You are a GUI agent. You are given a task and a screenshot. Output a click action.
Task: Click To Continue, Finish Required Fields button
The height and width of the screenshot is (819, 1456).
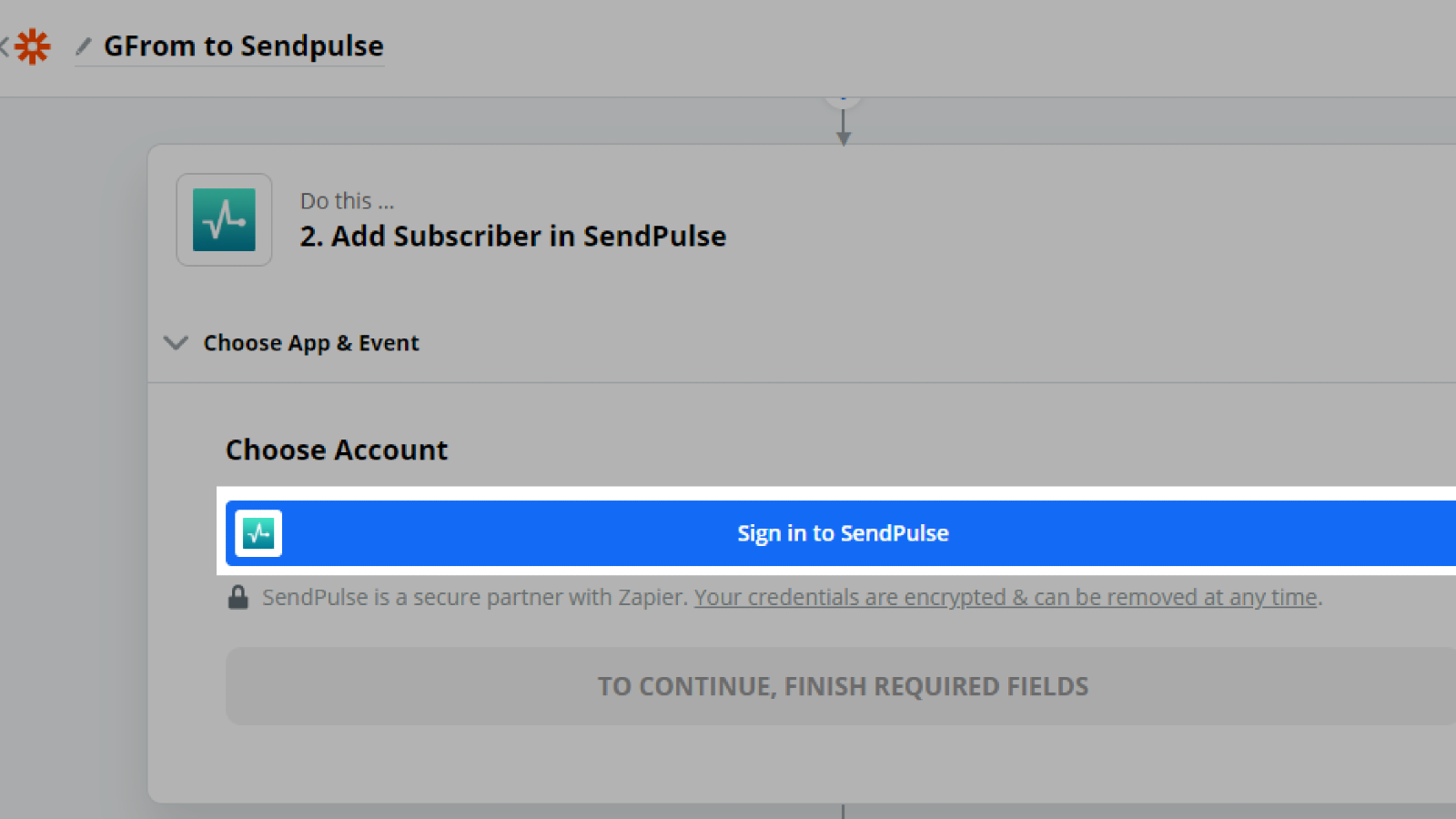842,686
